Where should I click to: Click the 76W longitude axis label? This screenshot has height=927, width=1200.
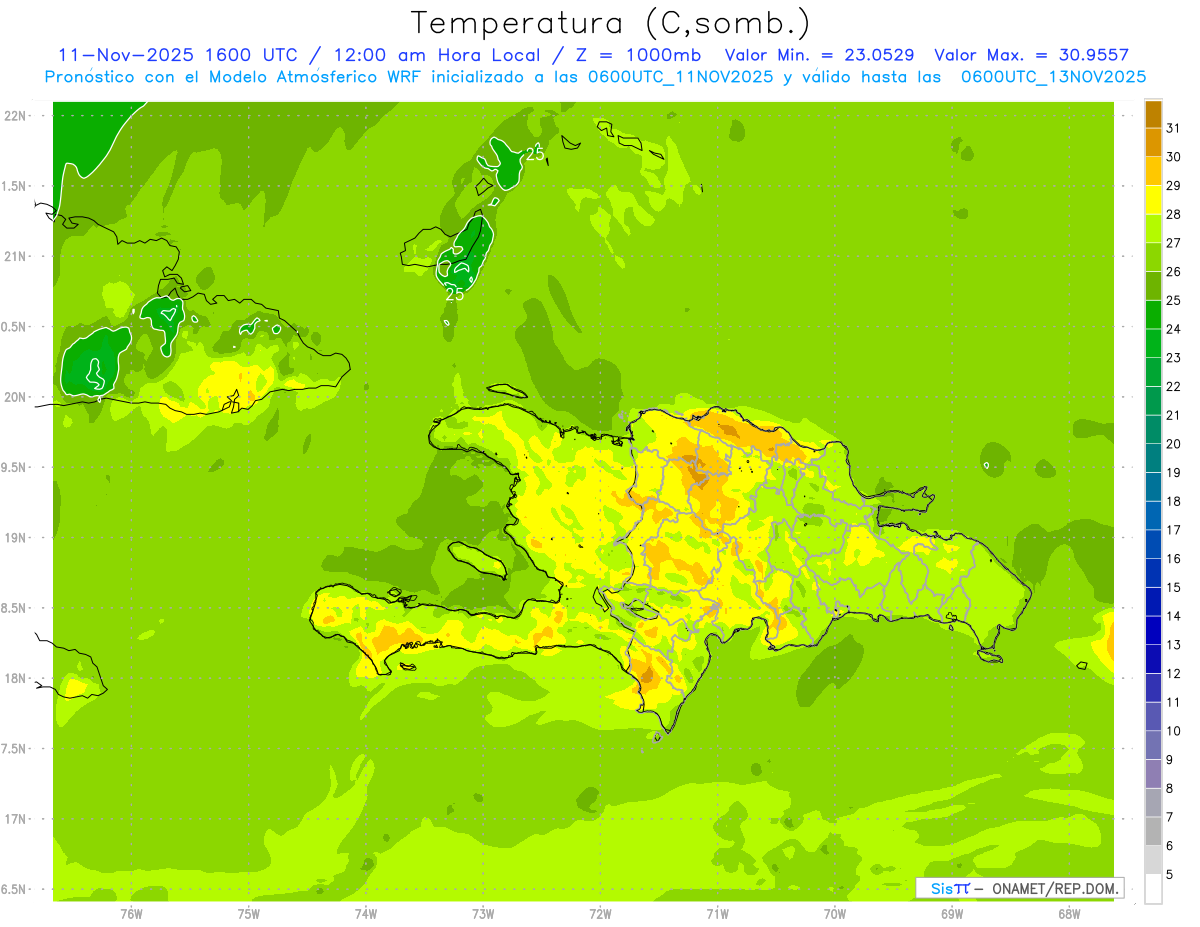click(x=131, y=913)
